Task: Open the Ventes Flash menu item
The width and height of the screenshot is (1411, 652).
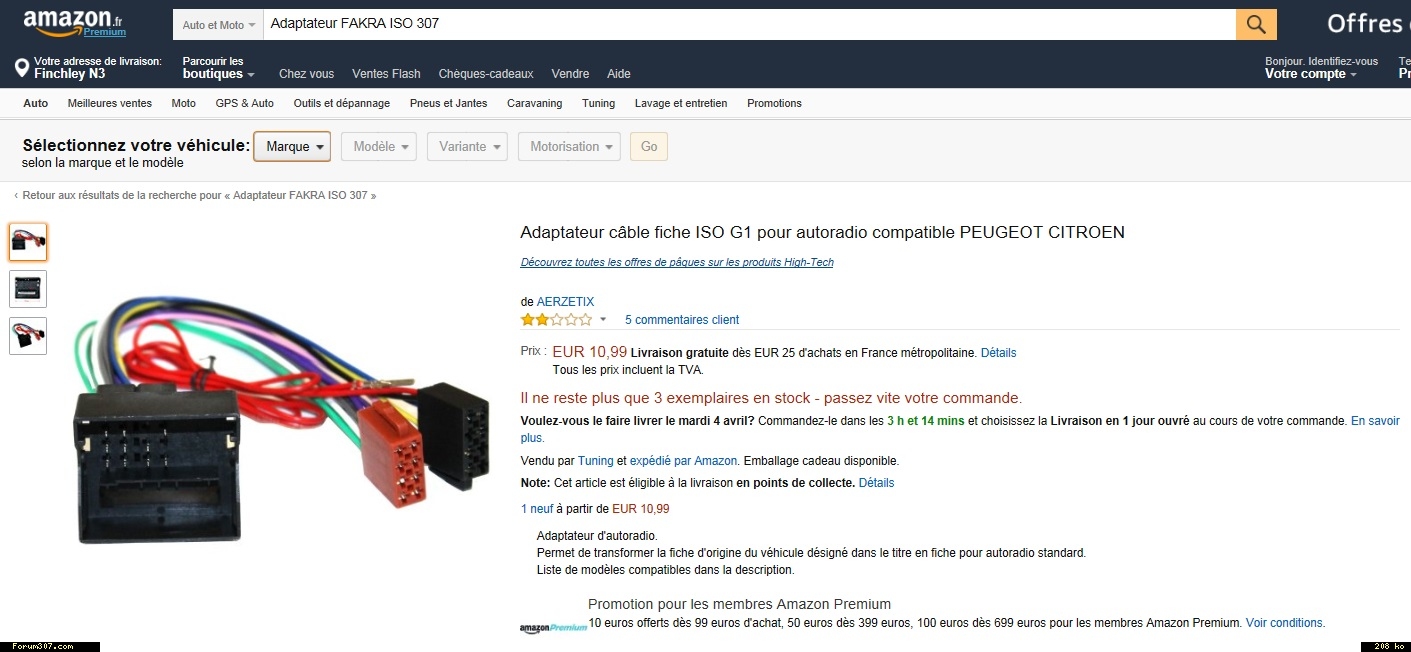Action: click(386, 74)
